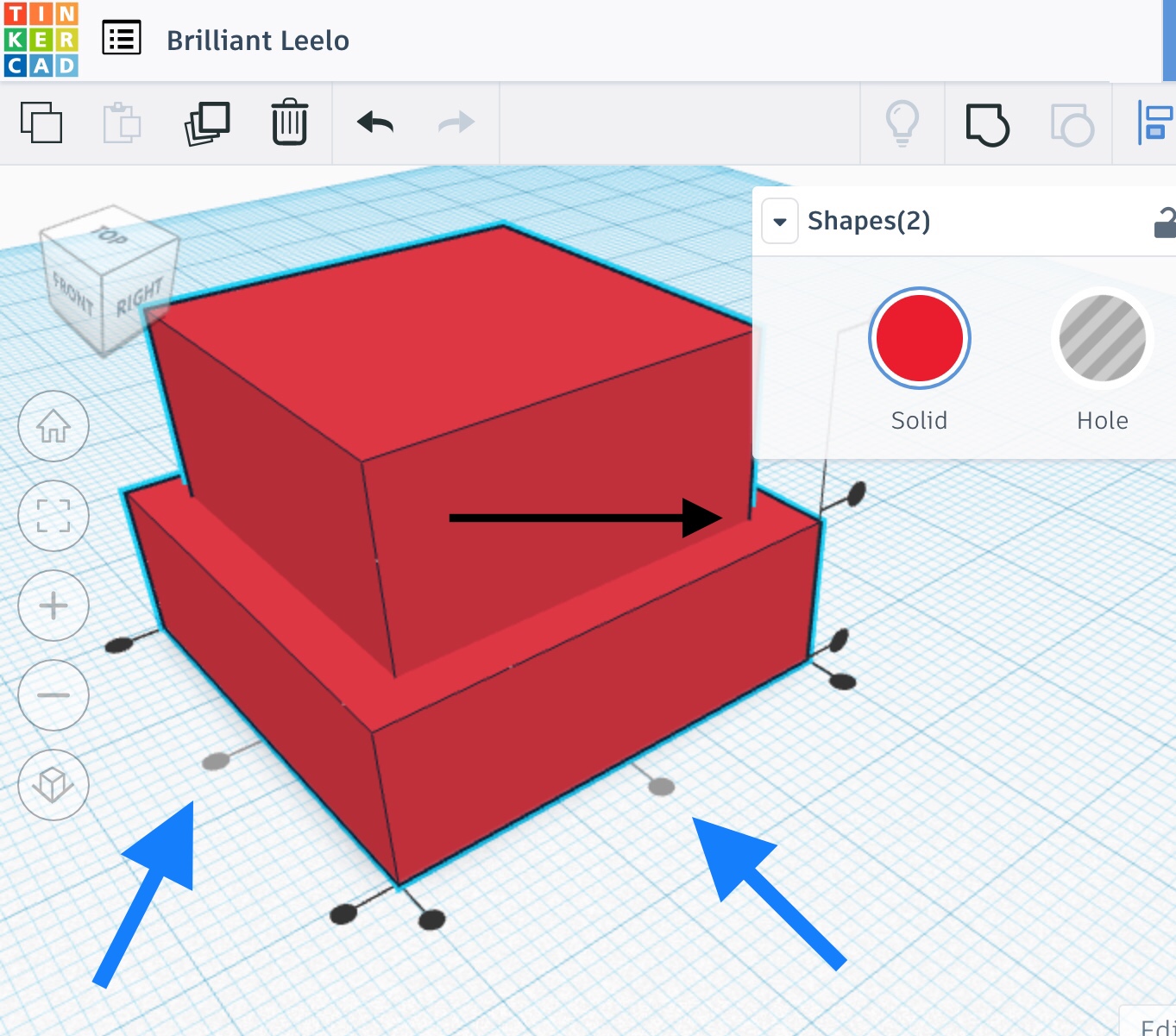Reset to Home view
Viewport: 1176px width, 1036px height.
pos(53,426)
